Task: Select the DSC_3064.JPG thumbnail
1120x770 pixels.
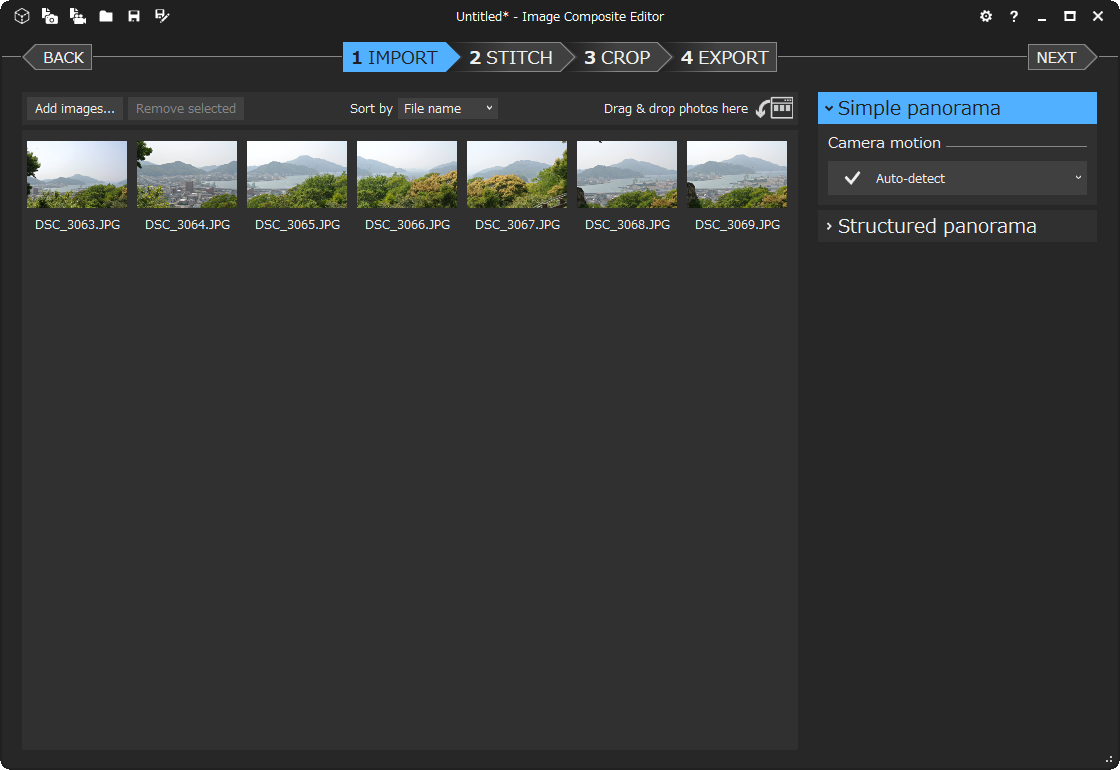Action: pyautogui.click(x=187, y=174)
